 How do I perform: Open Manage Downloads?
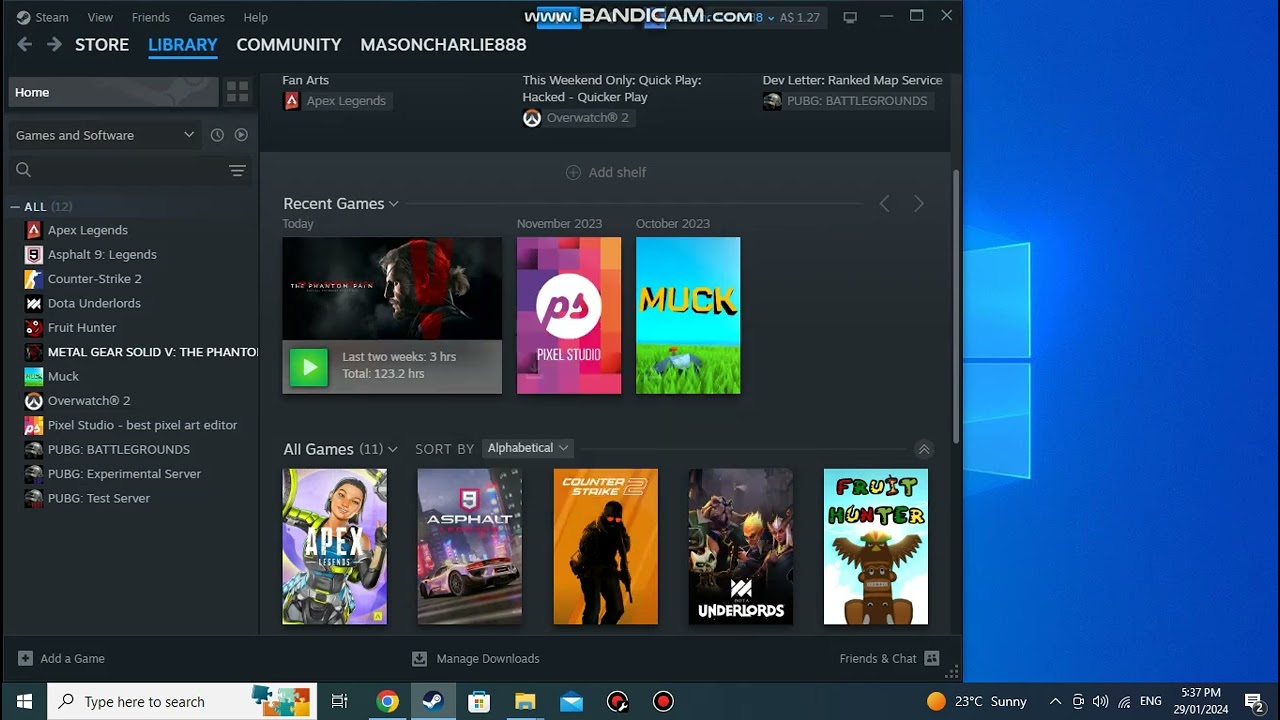pyautogui.click(x=476, y=658)
